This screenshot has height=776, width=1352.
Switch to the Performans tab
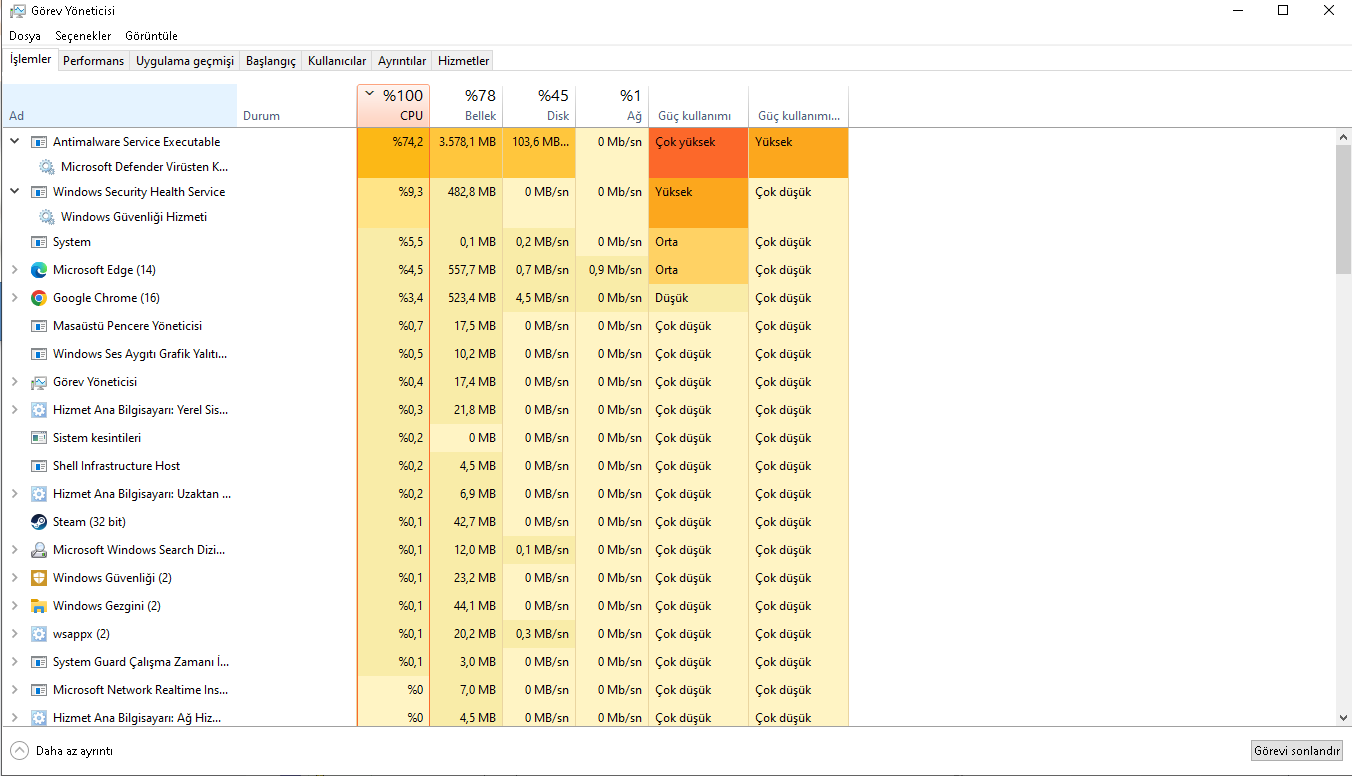tap(94, 61)
